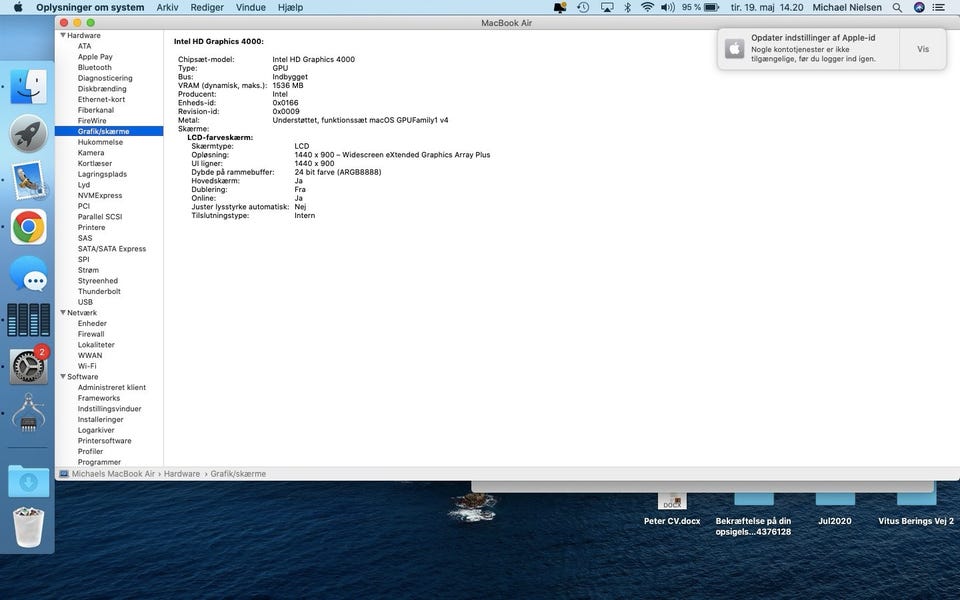The height and width of the screenshot is (600, 960).
Task: Open Wi-Fi status menu
Action: tap(647, 7)
